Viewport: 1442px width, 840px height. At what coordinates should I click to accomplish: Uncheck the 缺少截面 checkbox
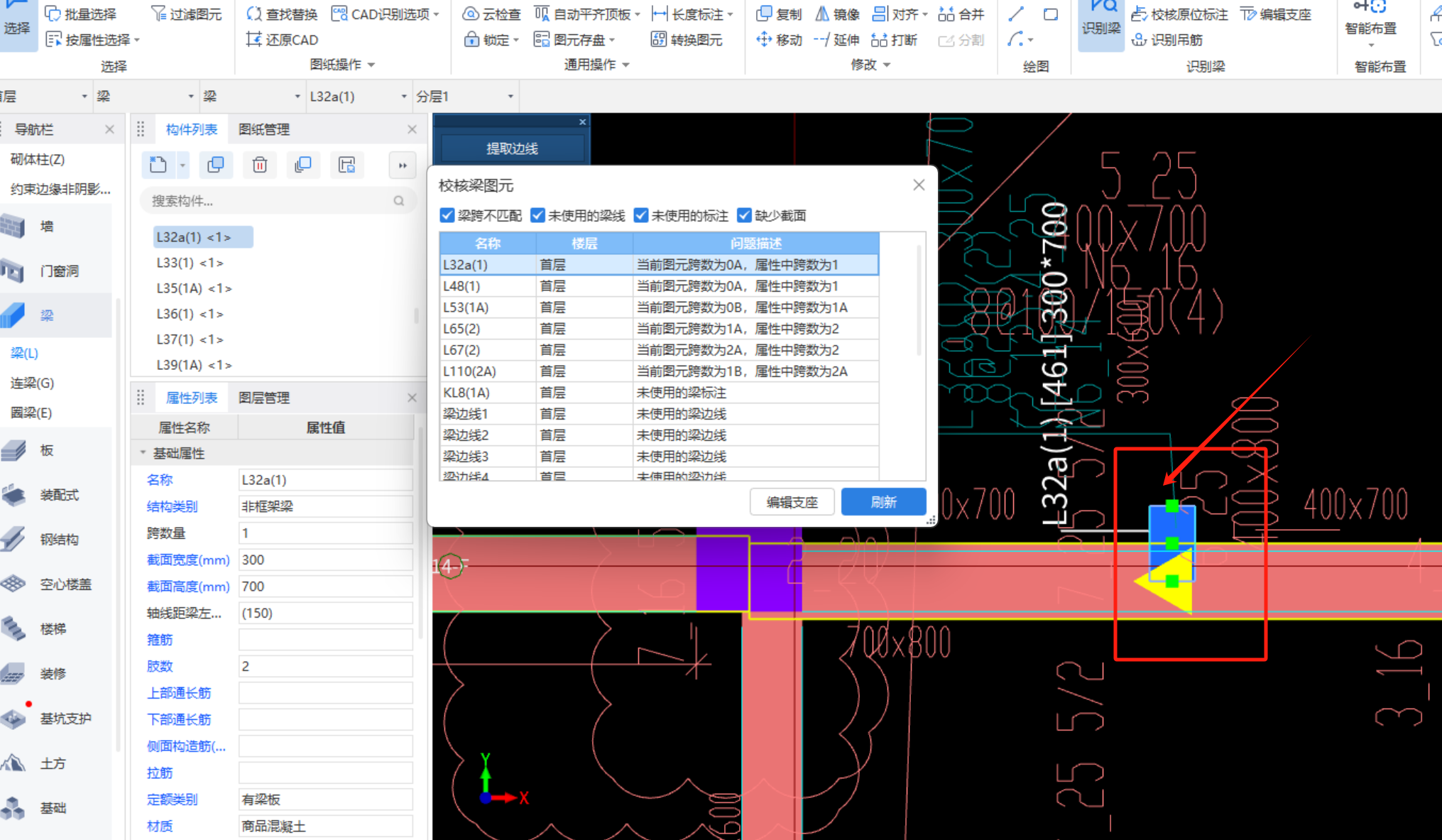click(744, 215)
